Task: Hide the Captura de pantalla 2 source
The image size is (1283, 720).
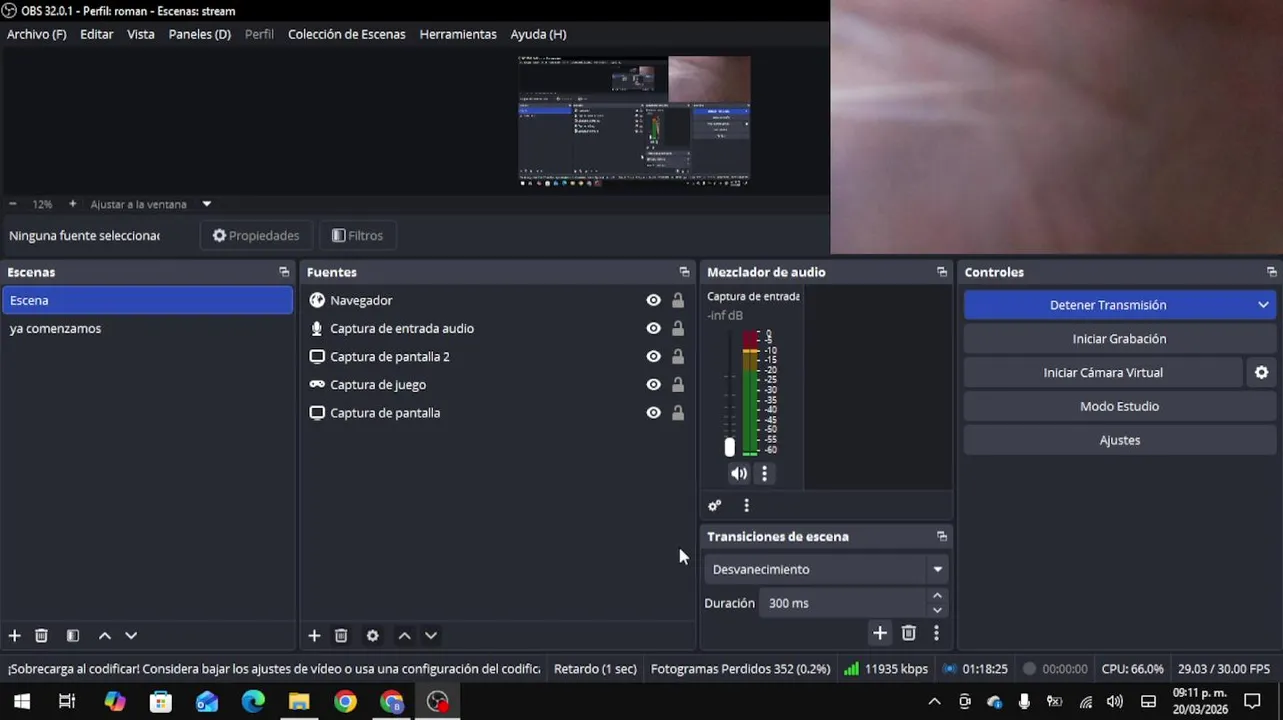Action: coord(653,356)
